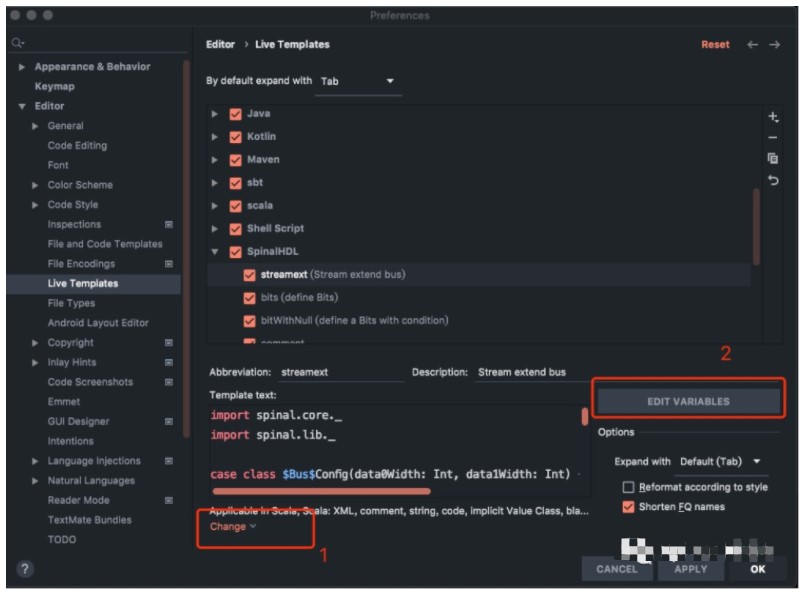The image size is (802, 592).
Task: Remove selected template with minus icon
Action: pyautogui.click(x=773, y=138)
